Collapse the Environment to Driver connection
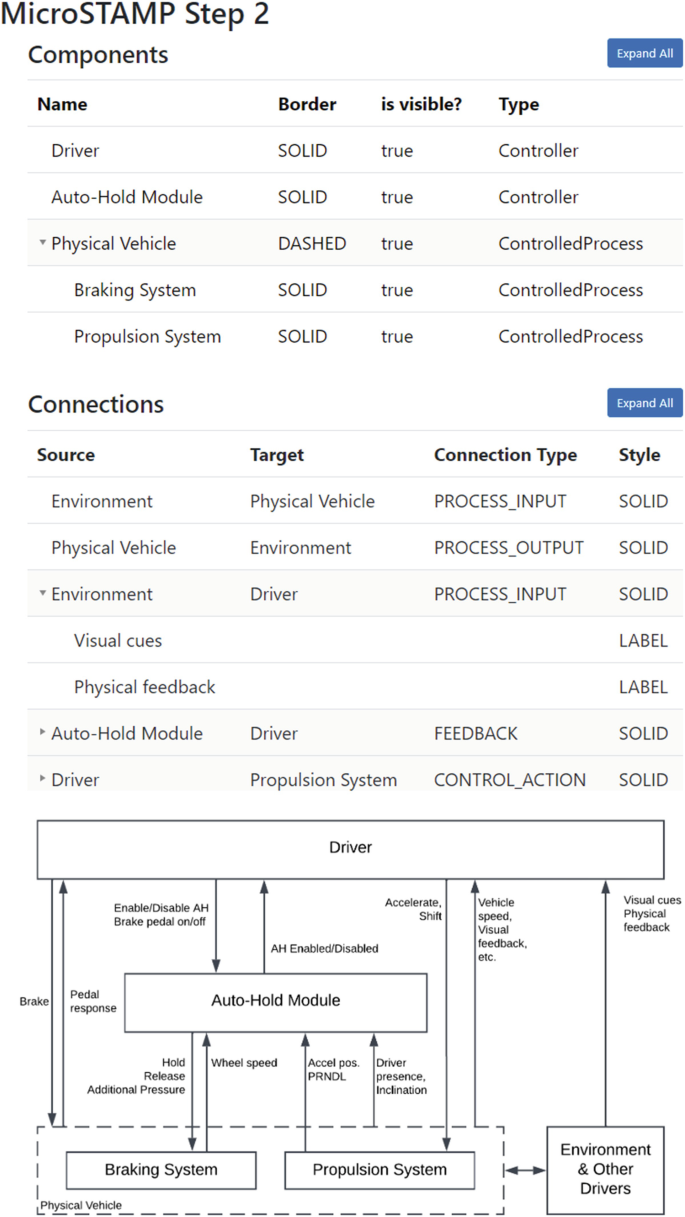This screenshot has width=685, height=1217. 40,591
